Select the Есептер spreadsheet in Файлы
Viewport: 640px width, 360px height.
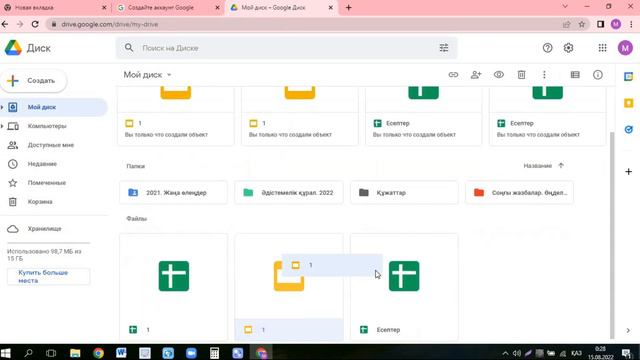coord(404,287)
